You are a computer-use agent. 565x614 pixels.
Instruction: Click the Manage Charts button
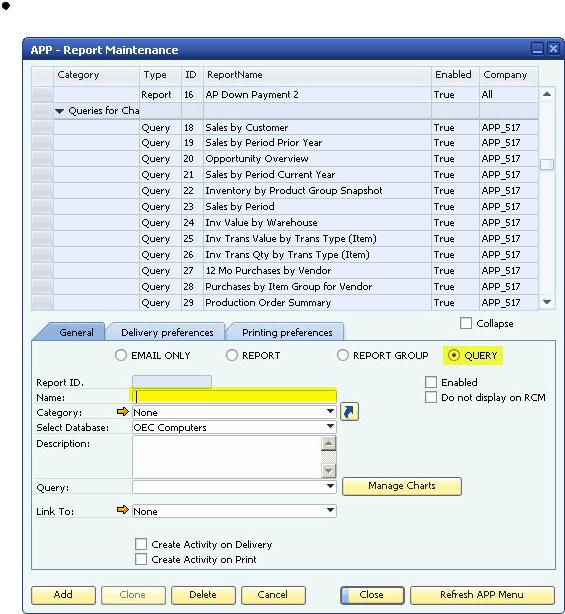402,486
